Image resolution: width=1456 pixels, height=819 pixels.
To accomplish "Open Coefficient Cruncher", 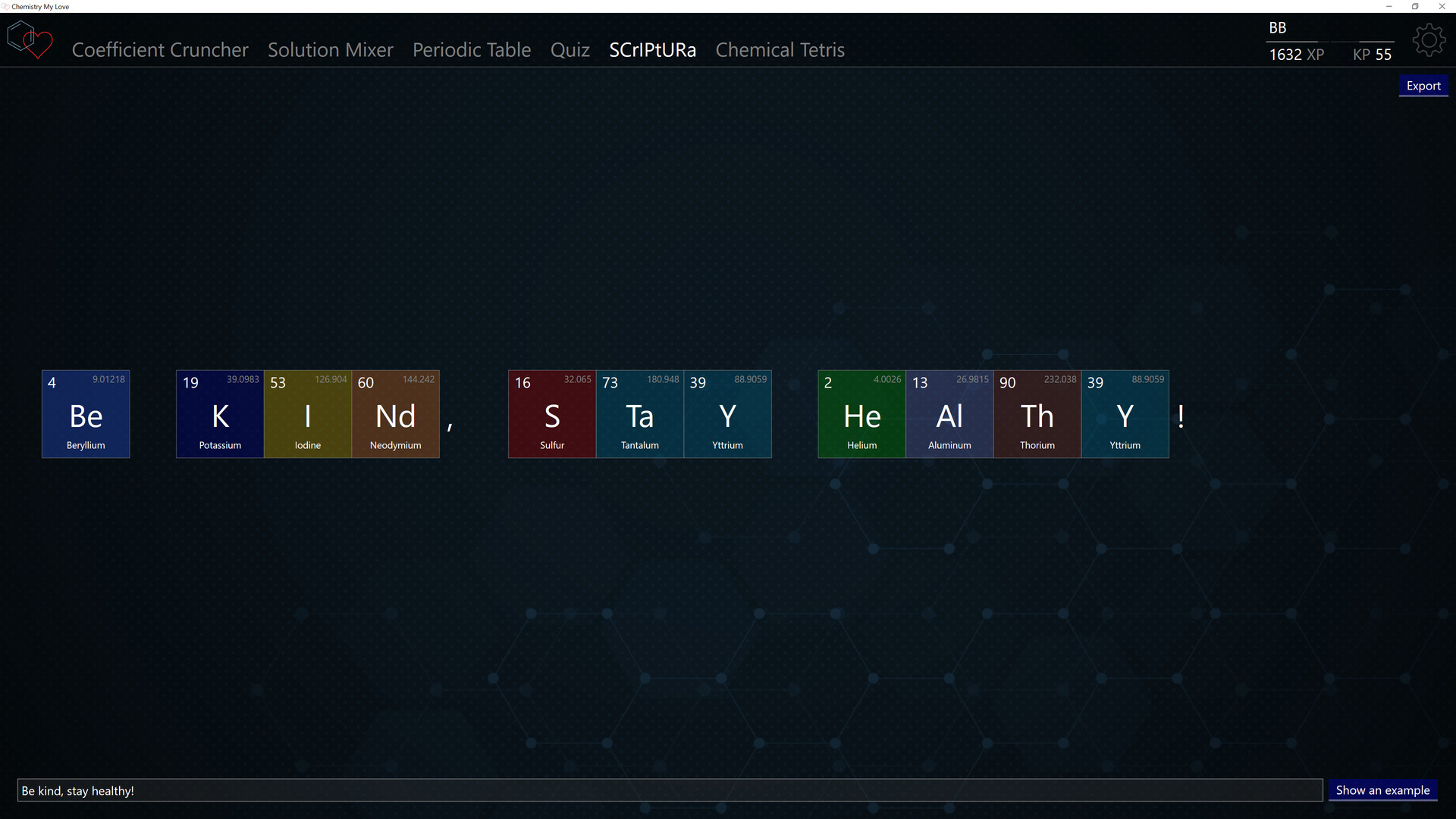I will pyautogui.click(x=159, y=49).
